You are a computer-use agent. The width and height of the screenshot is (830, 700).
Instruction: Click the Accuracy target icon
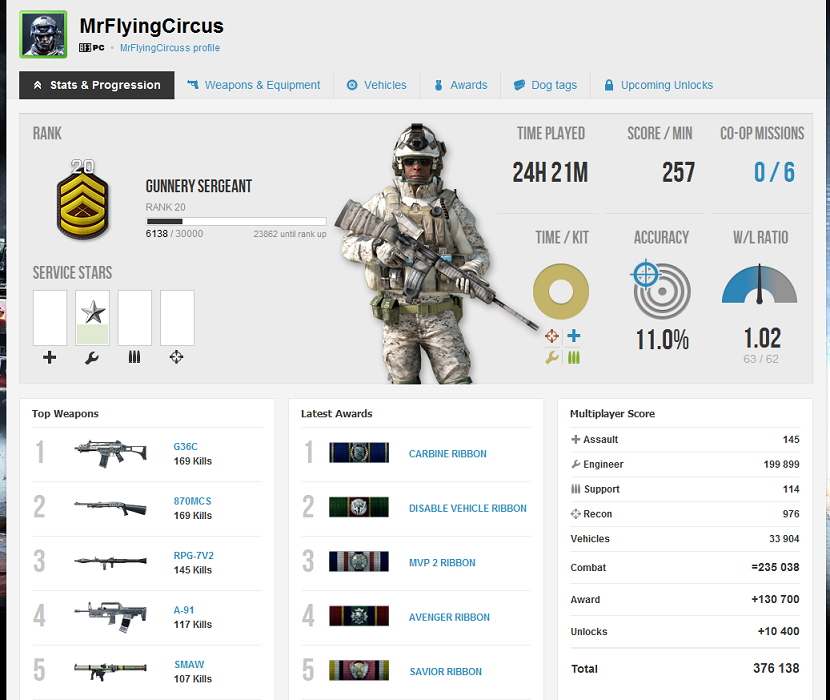coord(660,289)
